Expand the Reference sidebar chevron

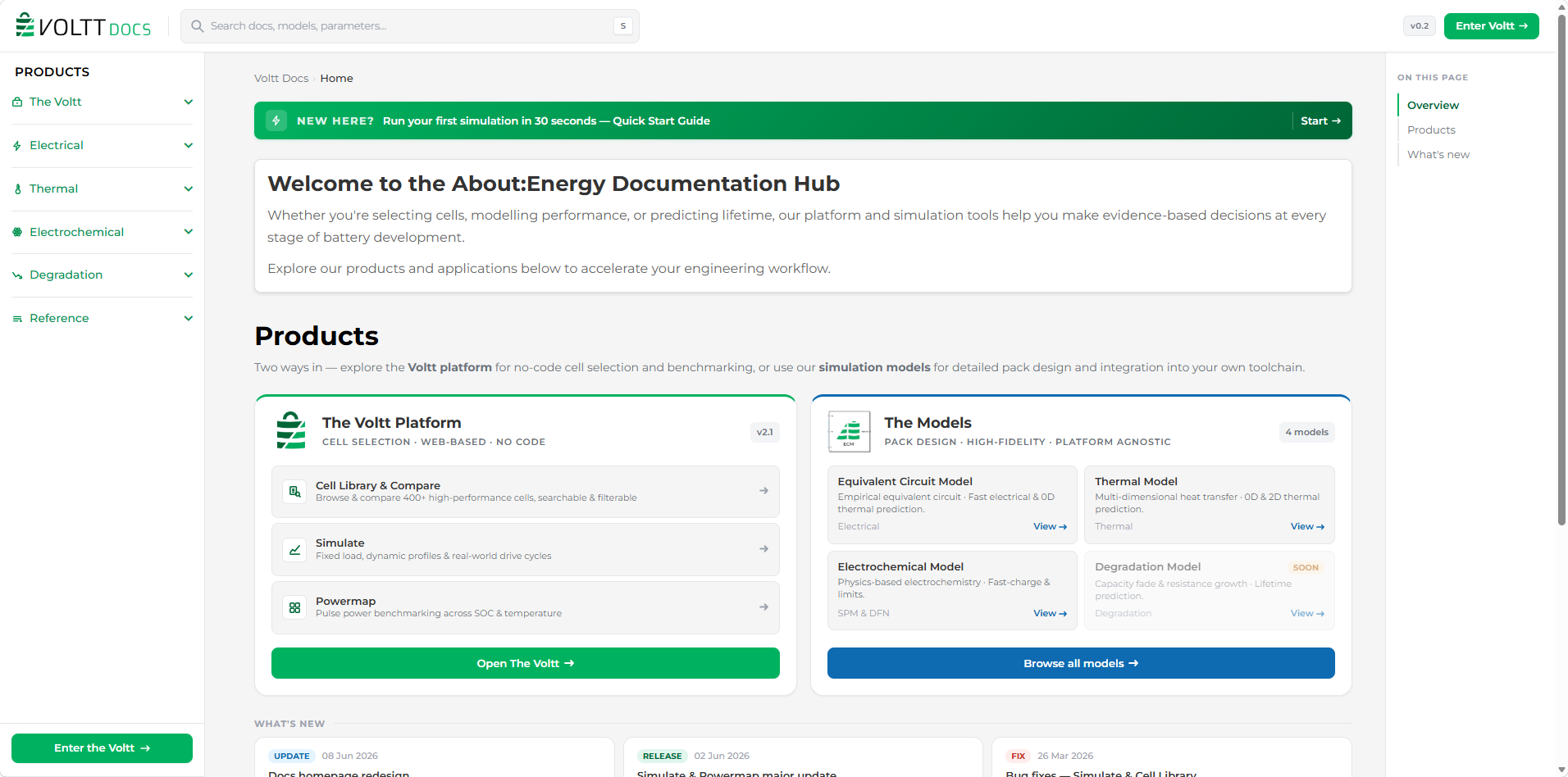[x=189, y=319]
